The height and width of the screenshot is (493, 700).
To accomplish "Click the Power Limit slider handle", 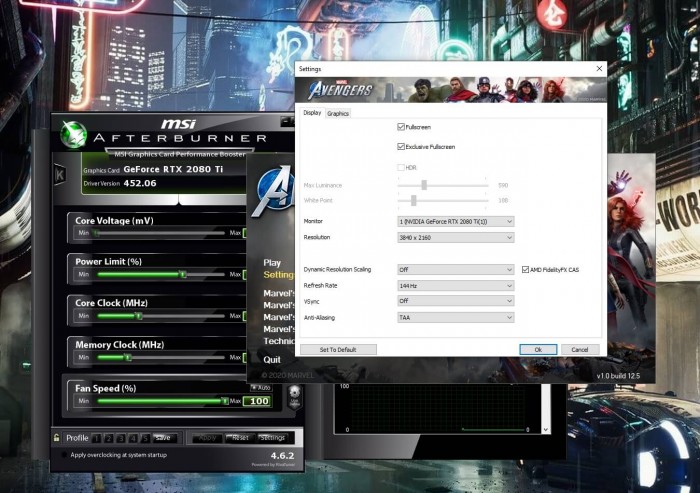I will click(182, 273).
